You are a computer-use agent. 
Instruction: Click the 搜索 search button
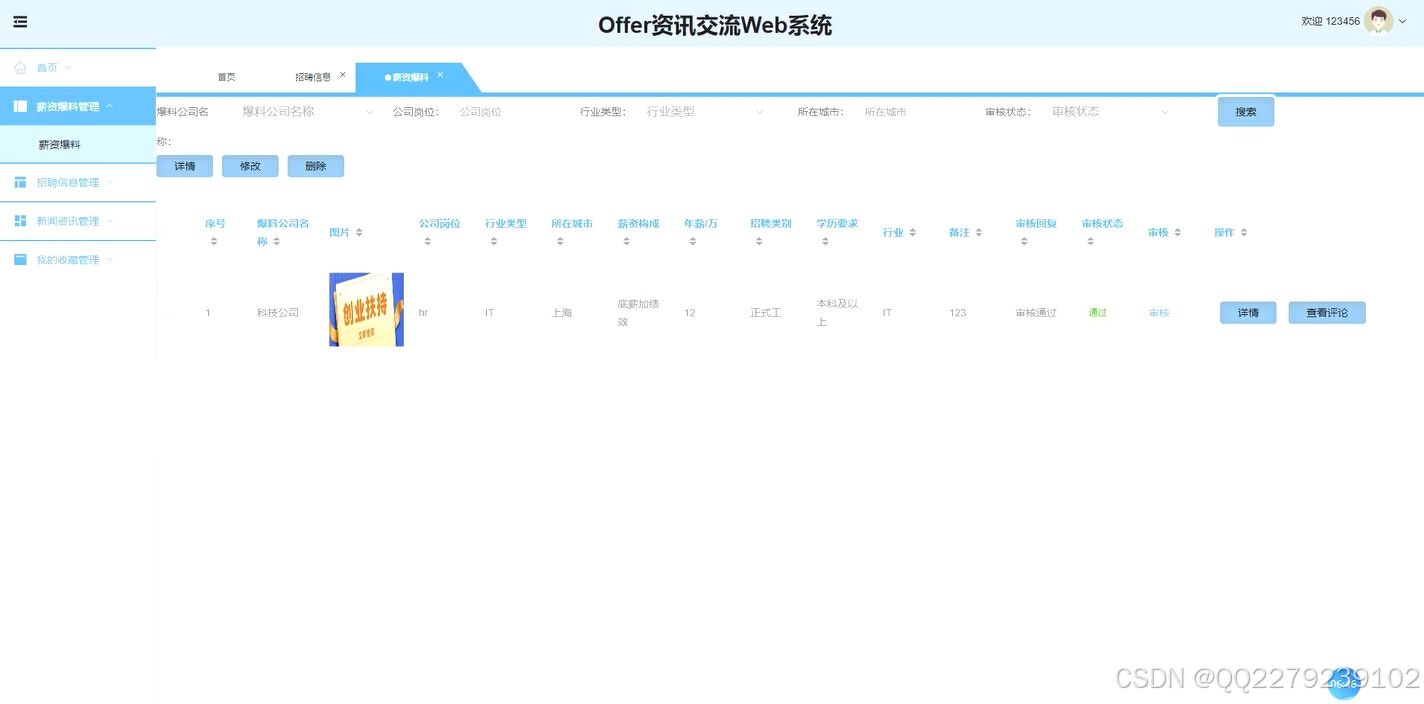(1245, 111)
